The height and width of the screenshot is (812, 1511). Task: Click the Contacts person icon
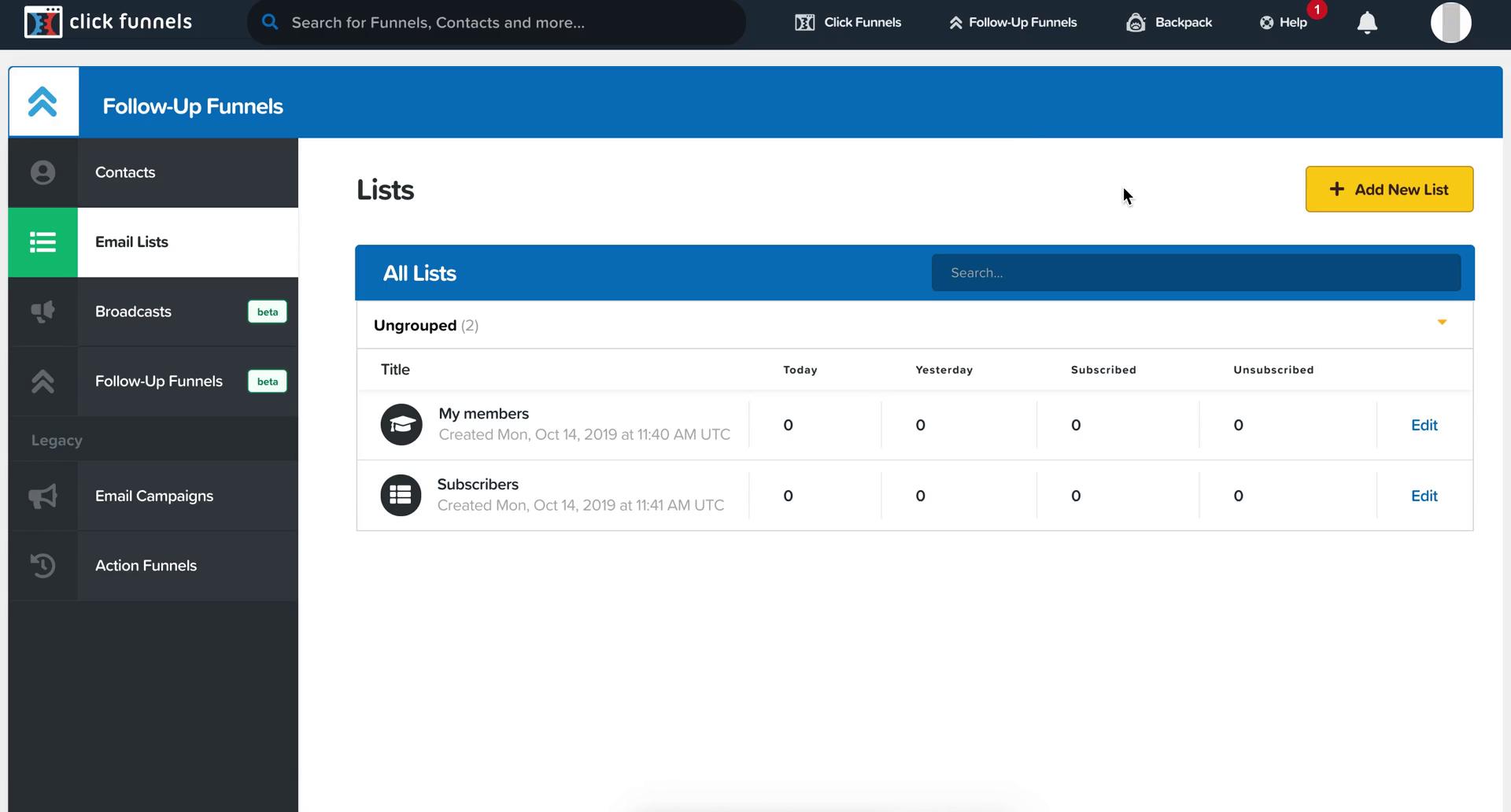click(42, 172)
